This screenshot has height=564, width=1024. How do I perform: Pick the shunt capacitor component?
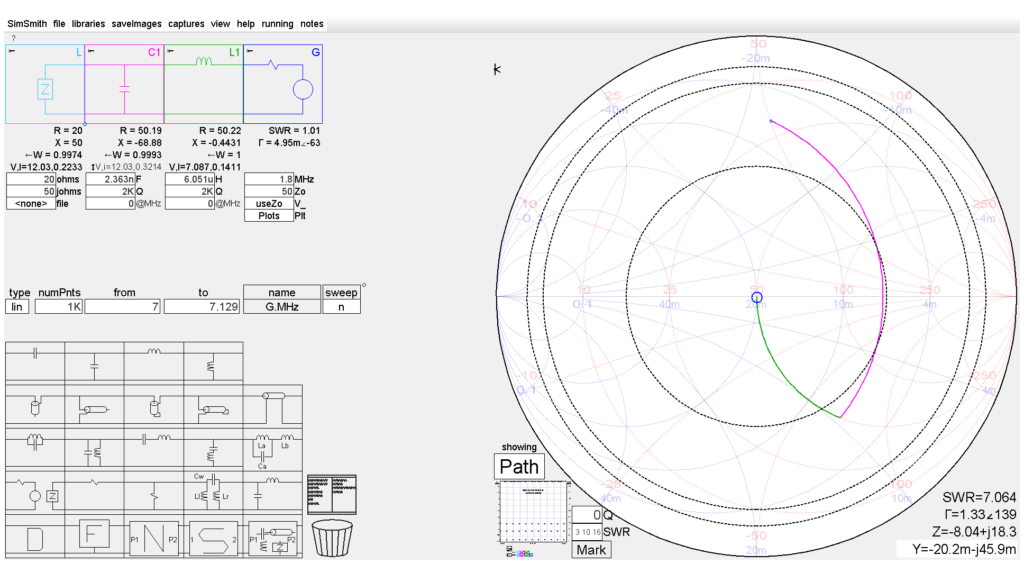click(95, 363)
